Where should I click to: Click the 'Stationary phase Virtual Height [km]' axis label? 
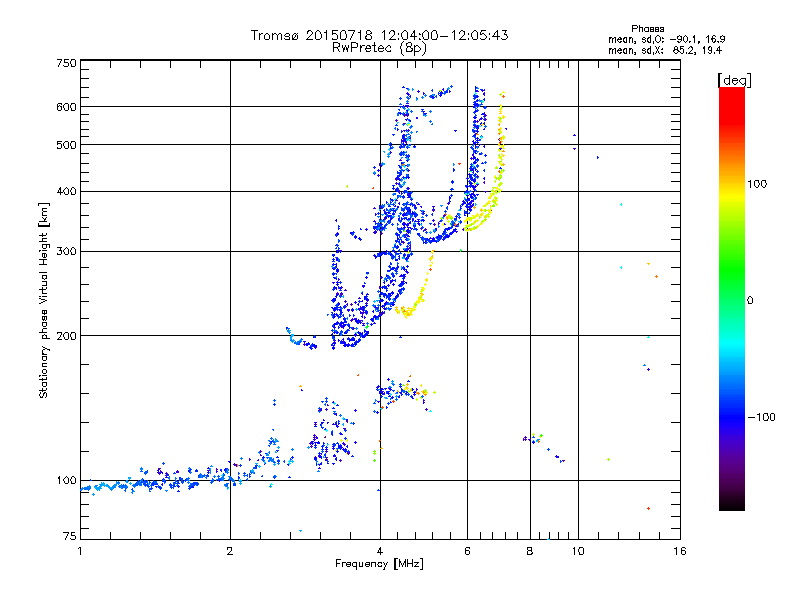(x=44, y=300)
